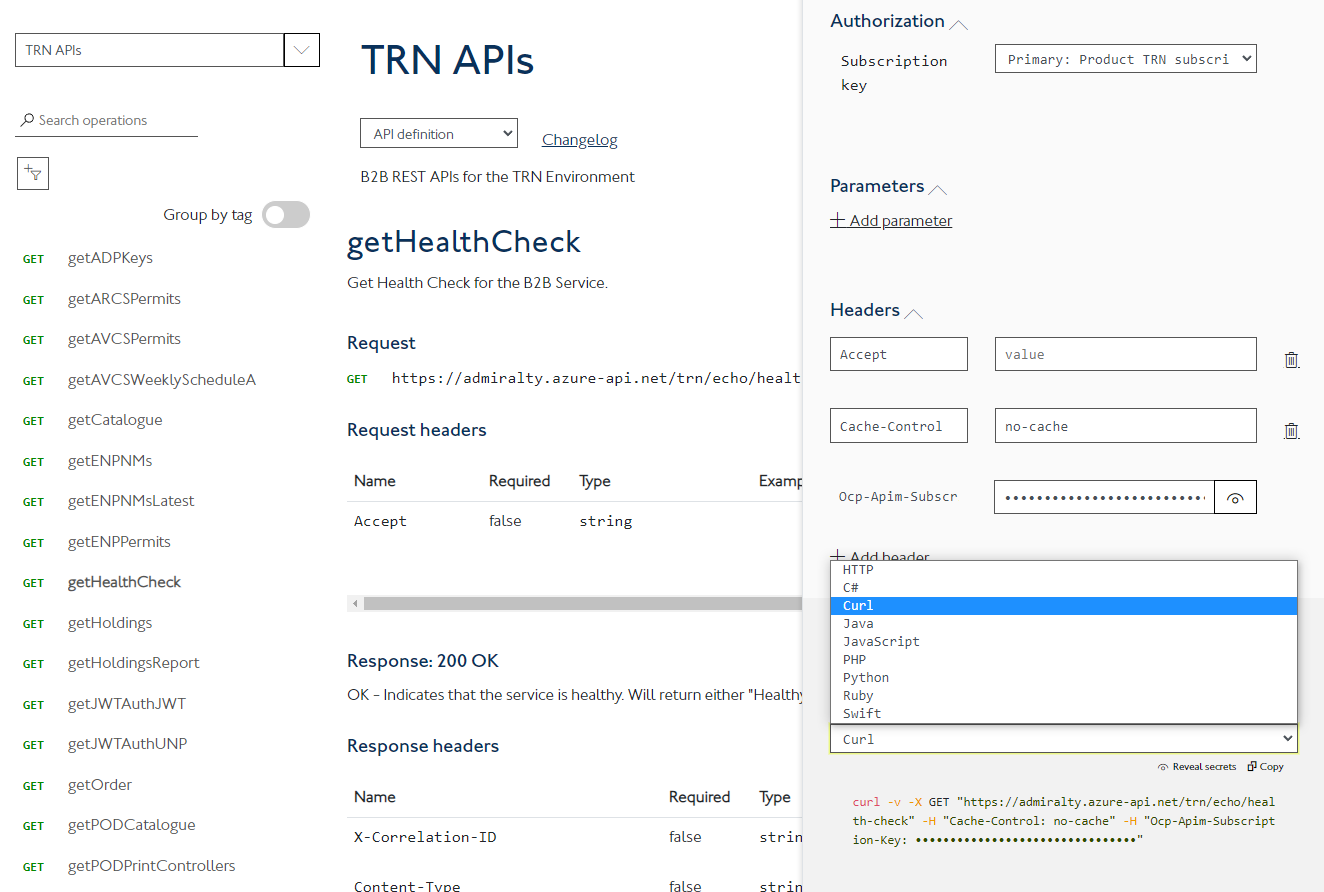Image resolution: width=1324 pixels, height=892 pixels.
Task: Click the search operations magnifier icon
Action: (27, 120)
